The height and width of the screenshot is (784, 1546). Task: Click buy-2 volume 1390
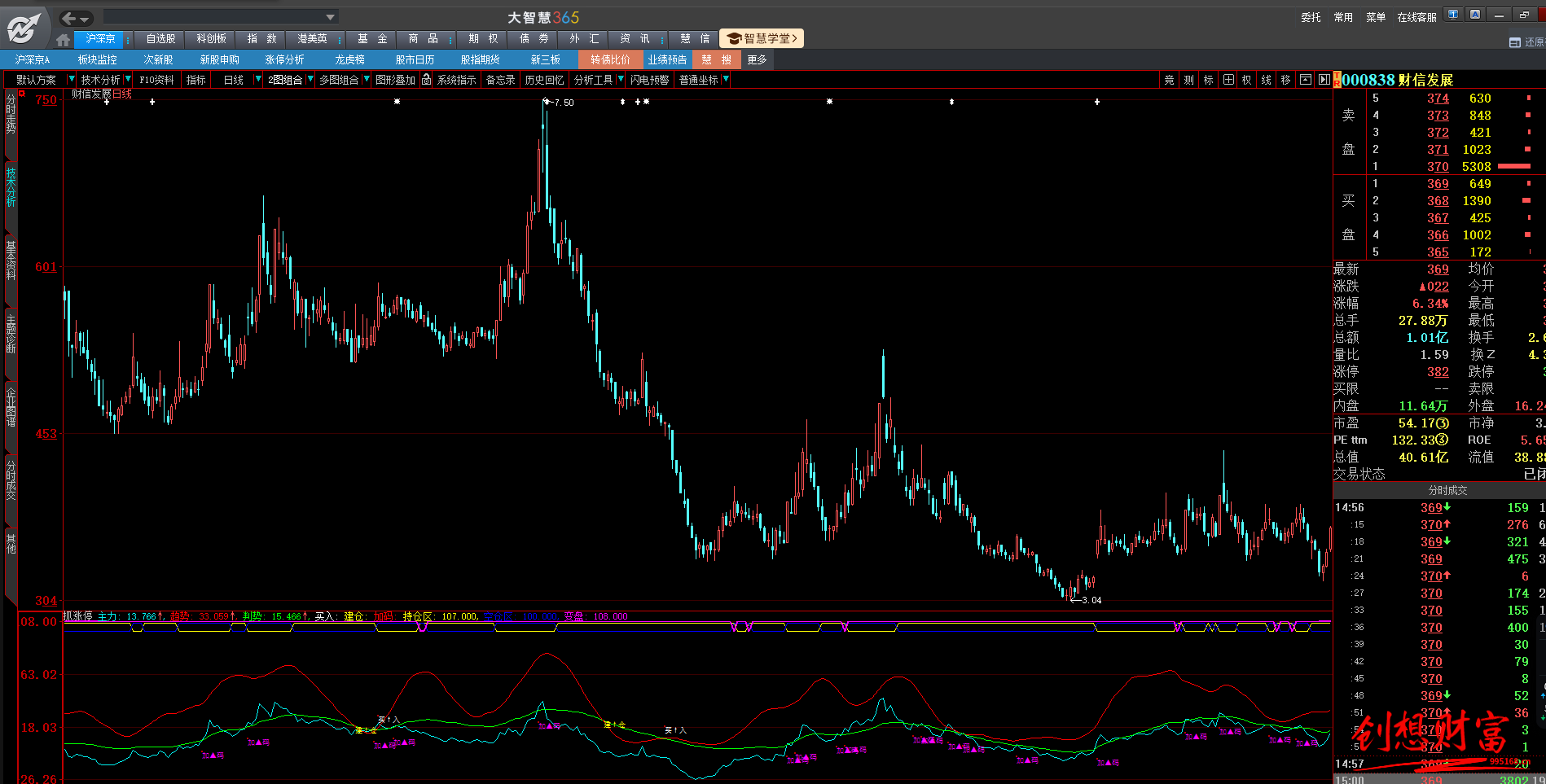(x=1476, y=200)
